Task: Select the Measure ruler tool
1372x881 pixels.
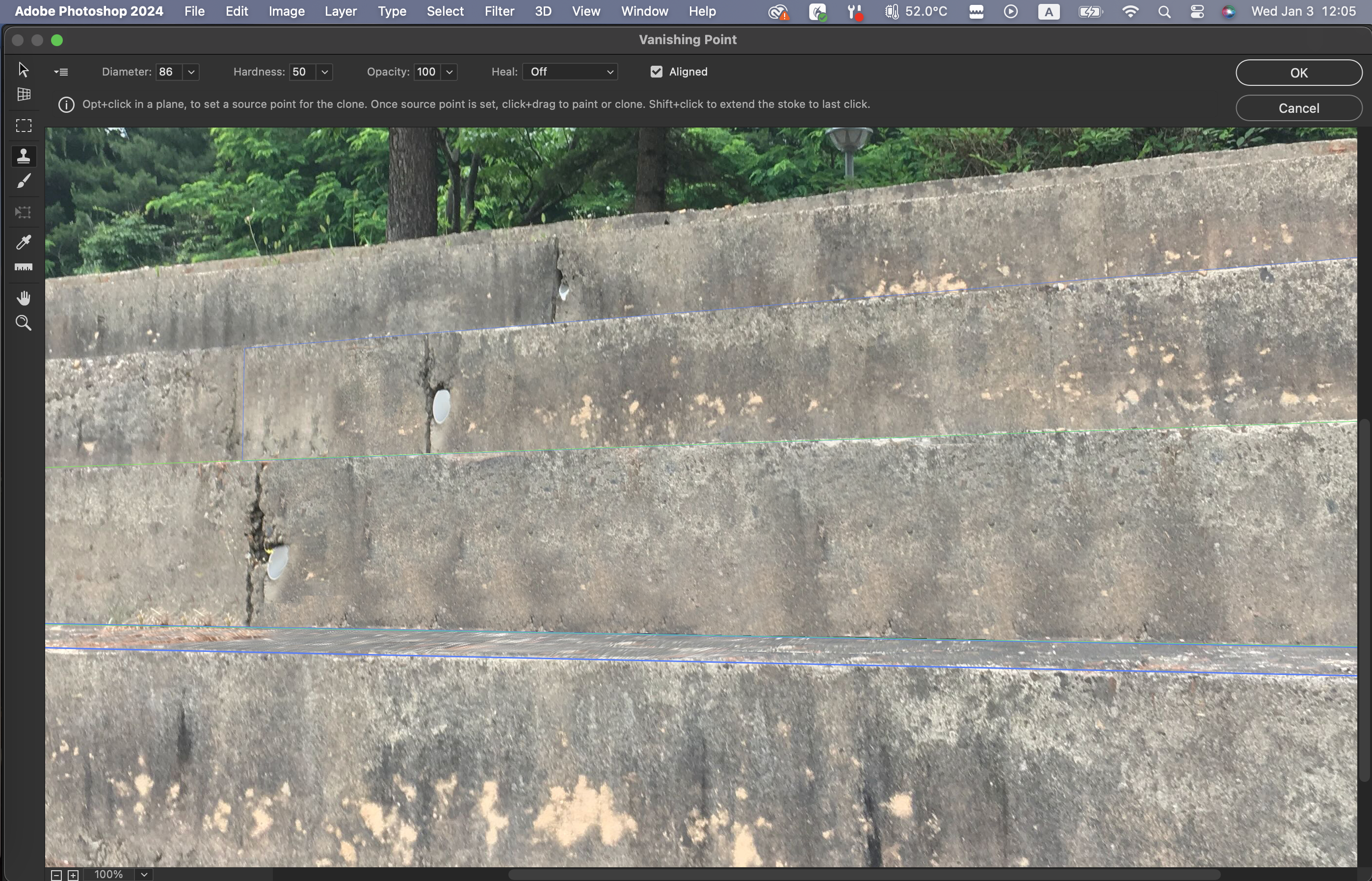Action: pyautogui.click(x=24, y=267)
